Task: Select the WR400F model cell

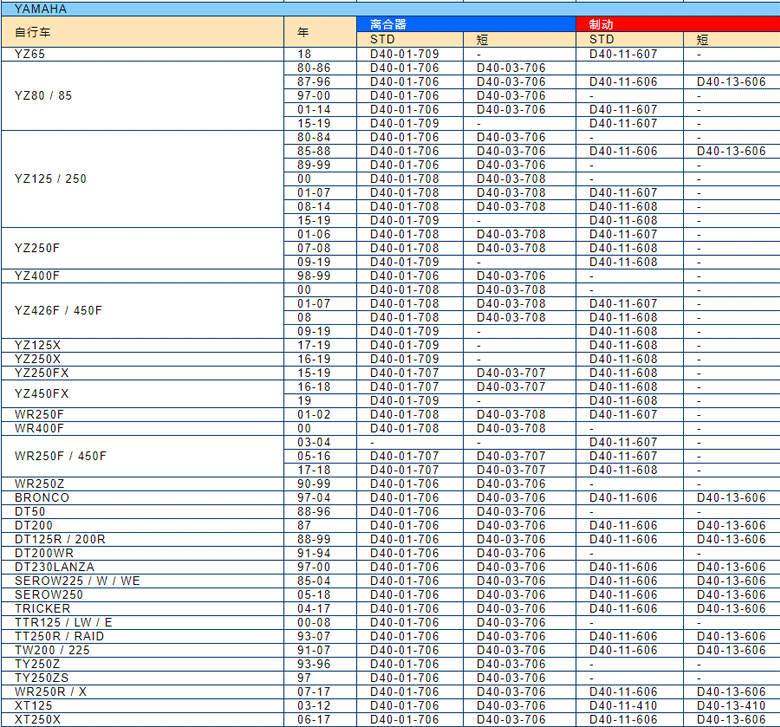Action: 142,429
